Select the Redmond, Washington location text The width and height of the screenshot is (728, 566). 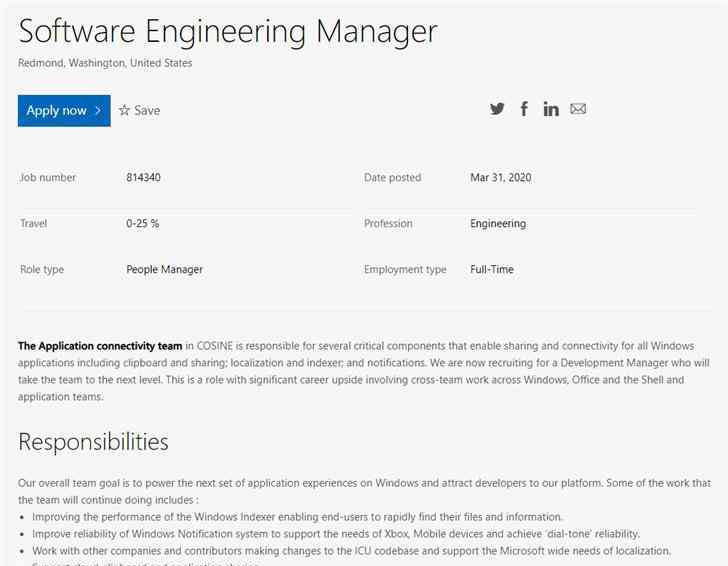click(x=105, y=63)
